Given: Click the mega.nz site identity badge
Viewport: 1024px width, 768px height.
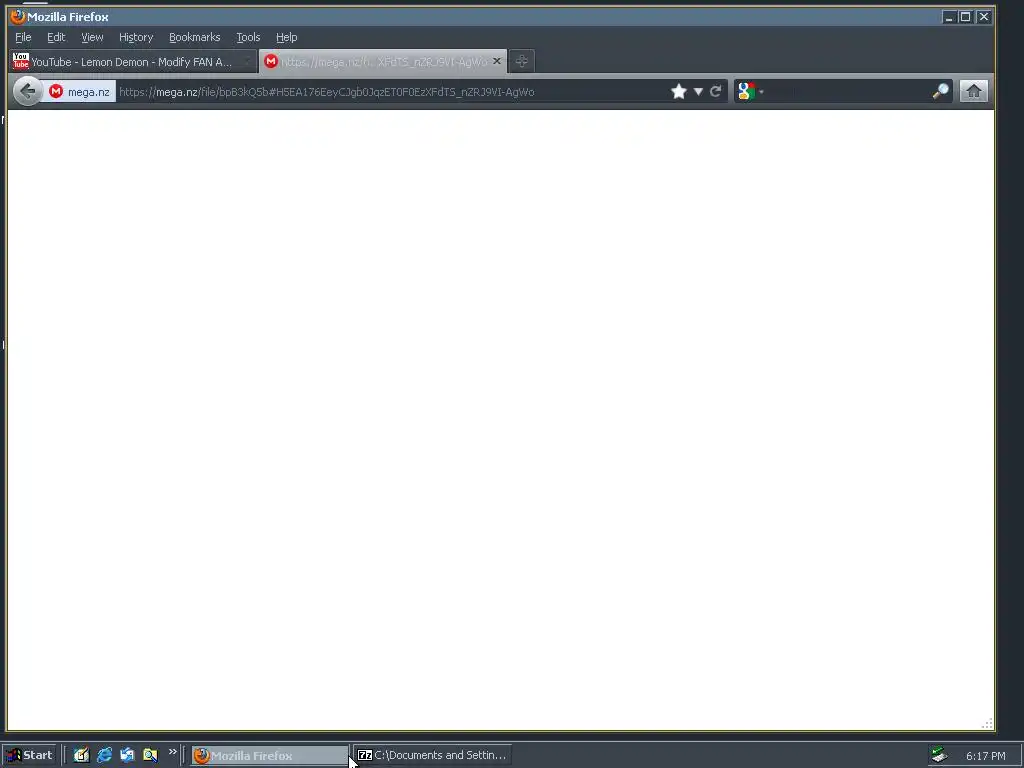Looking at the screenshot, I should coord(80,91).
